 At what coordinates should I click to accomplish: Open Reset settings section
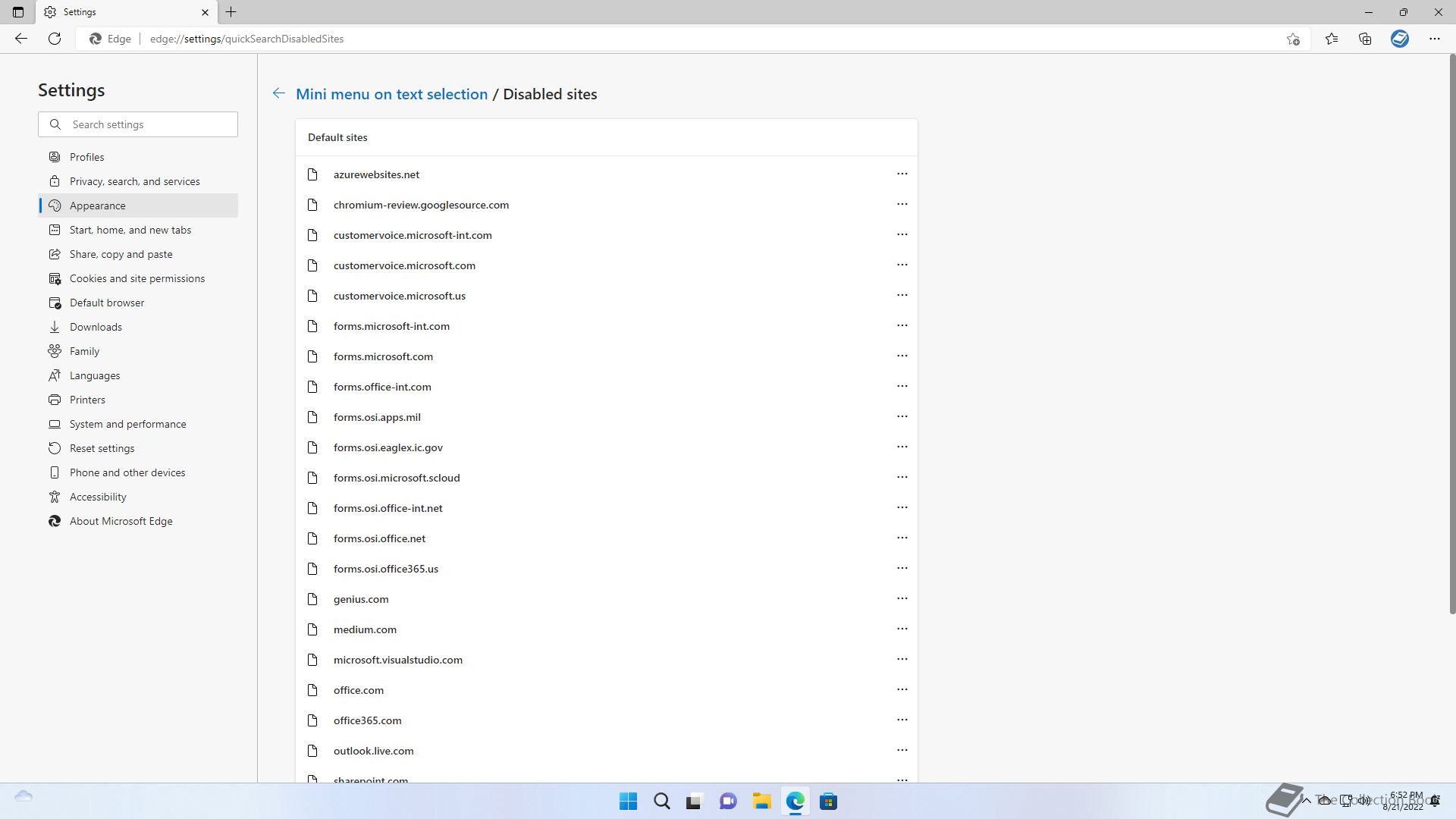pos(138,448)
